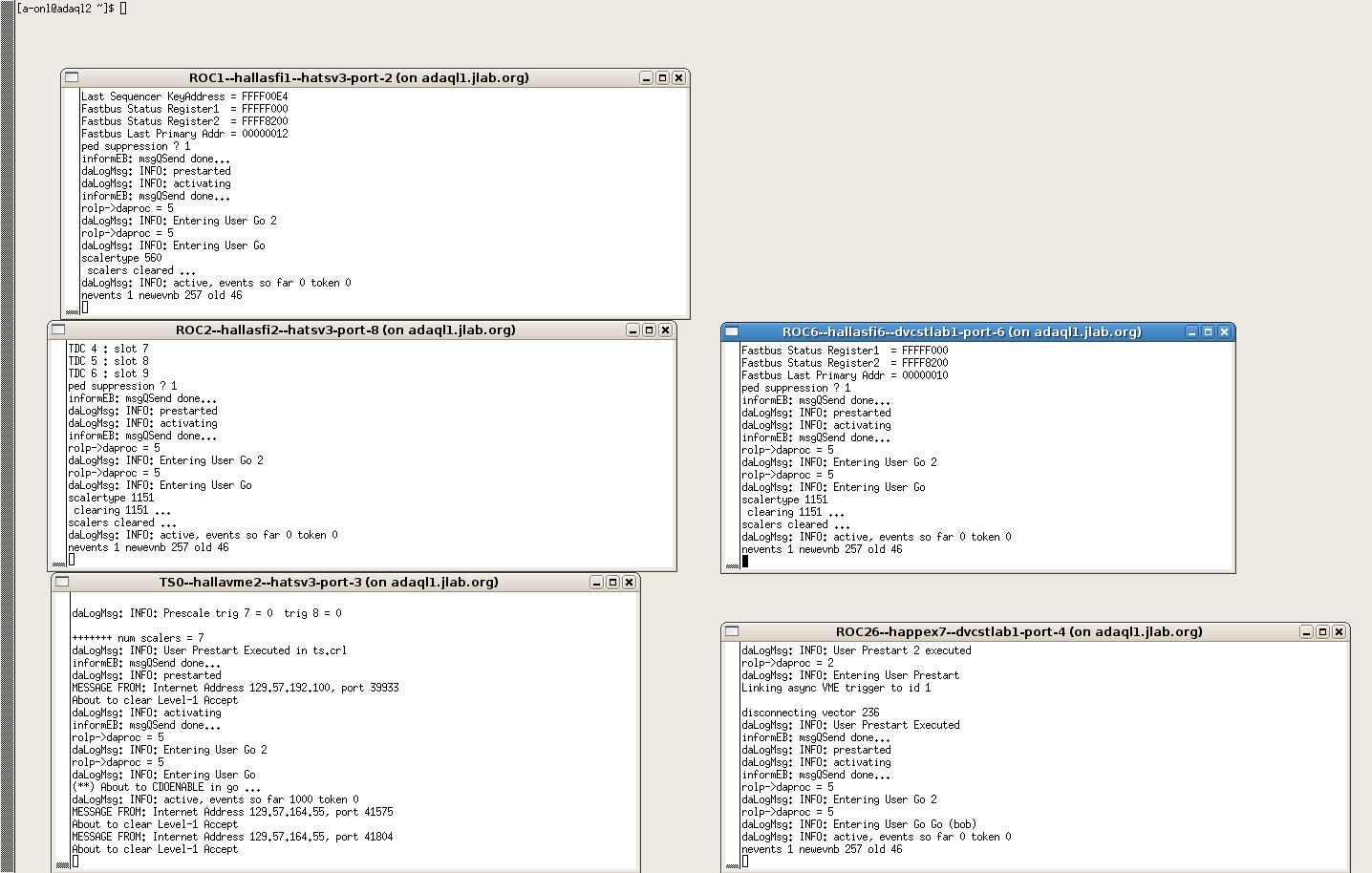The height and width of the screenshot is (873, 1372).
Task: Open window menu icon of TS0 window
Action: coord(62,582)
